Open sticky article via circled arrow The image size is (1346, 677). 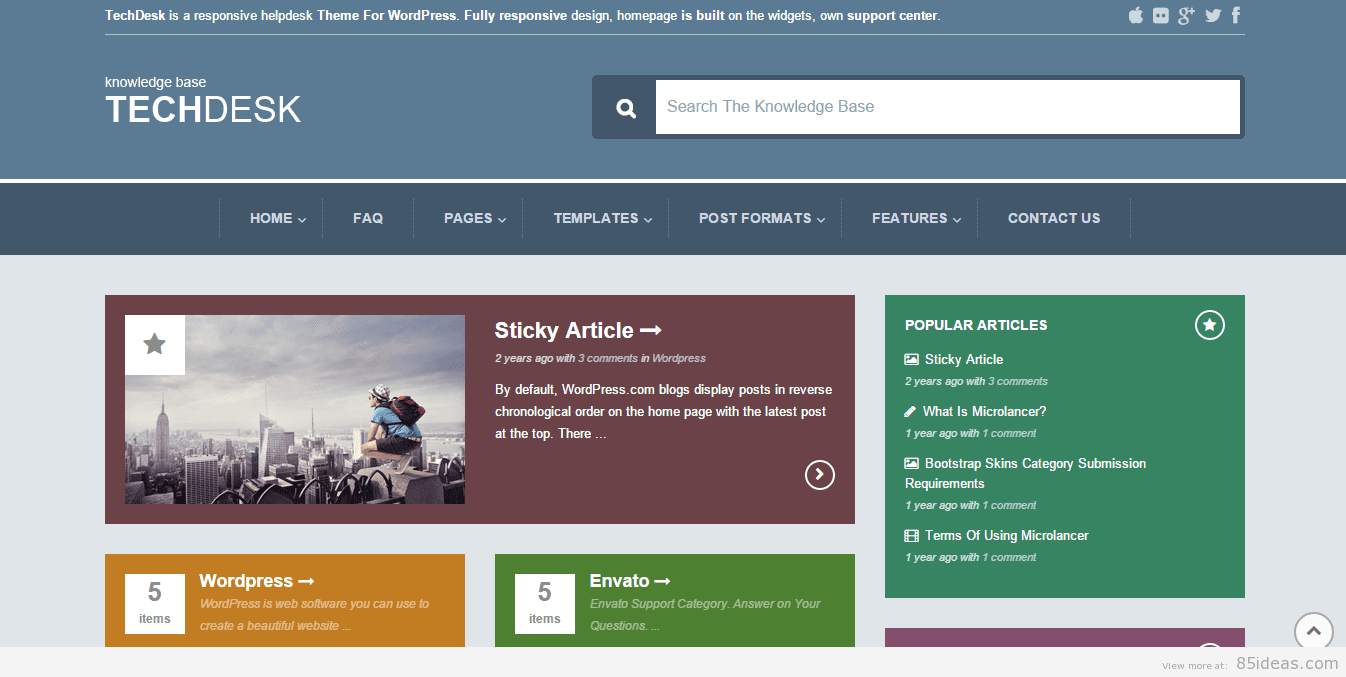pos(820,475)
